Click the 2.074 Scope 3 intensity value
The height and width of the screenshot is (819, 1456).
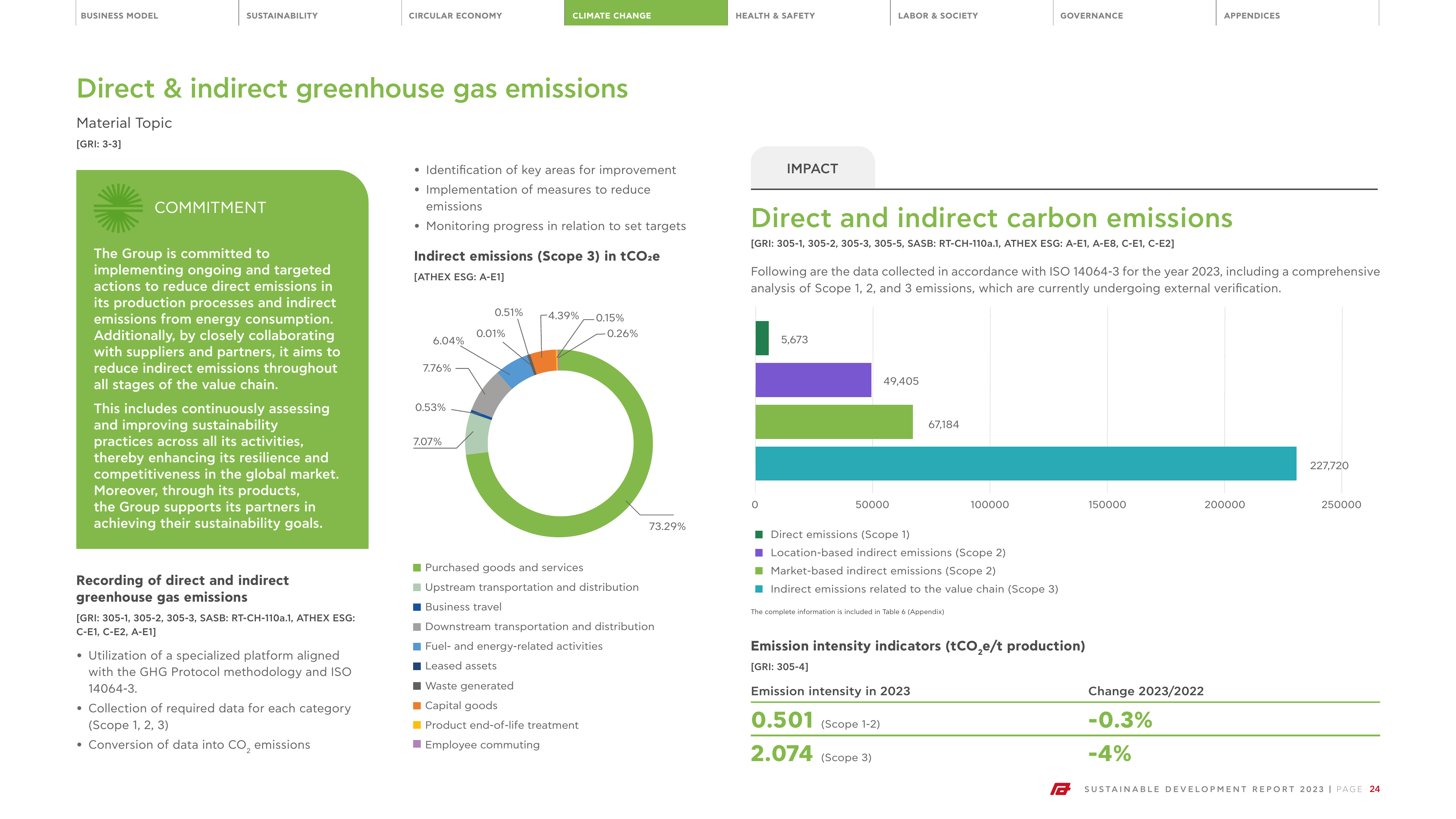pyautogui.click(x=782, y=753)
